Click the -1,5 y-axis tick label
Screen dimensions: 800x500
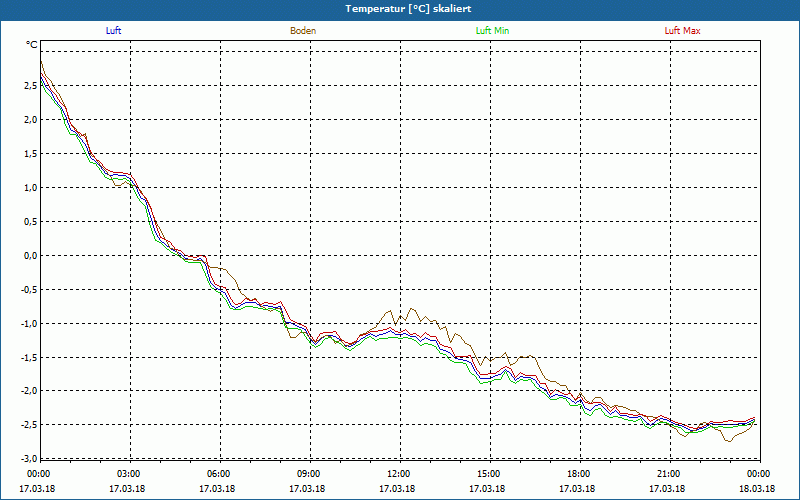pos(27,357)
